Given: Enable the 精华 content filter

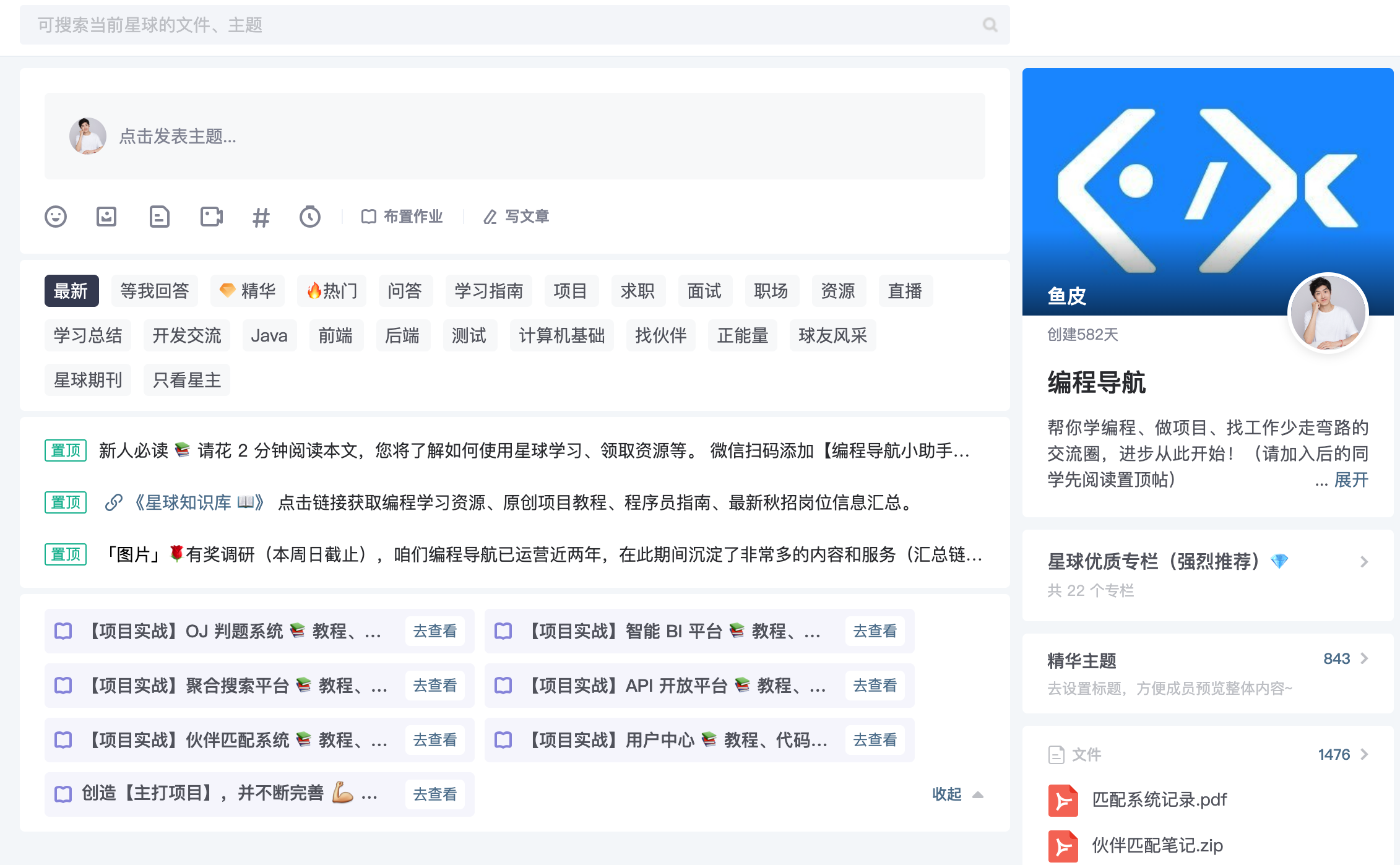Looking at the screenshot, I should tap(248, 290).
